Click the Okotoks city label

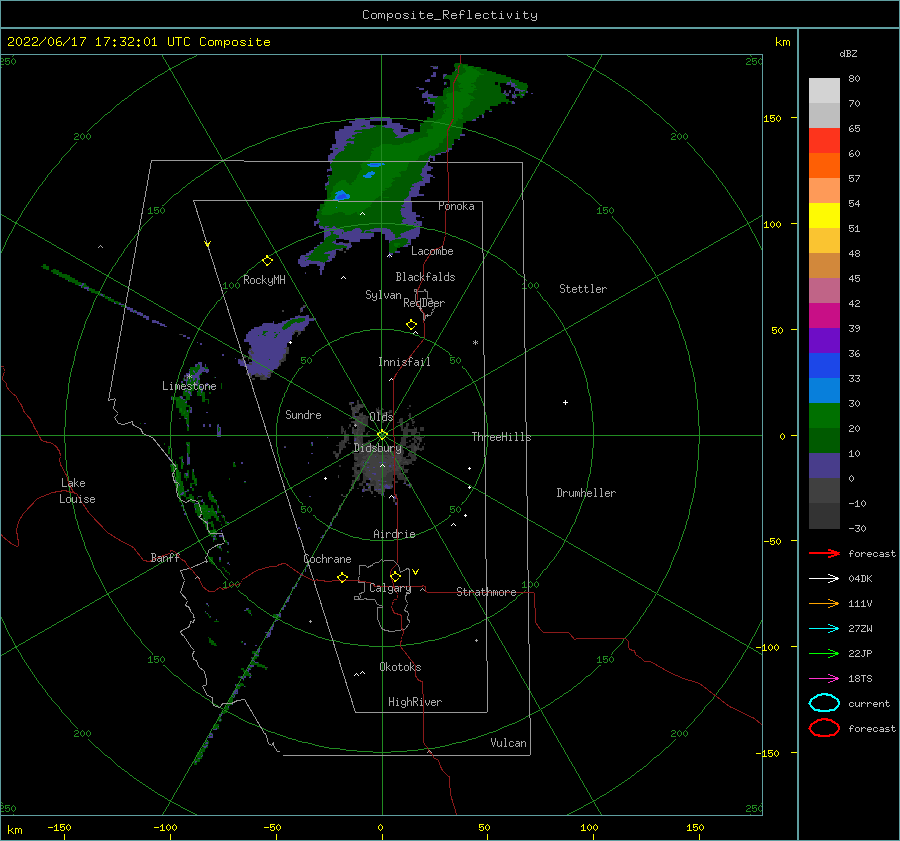[400, 667]
